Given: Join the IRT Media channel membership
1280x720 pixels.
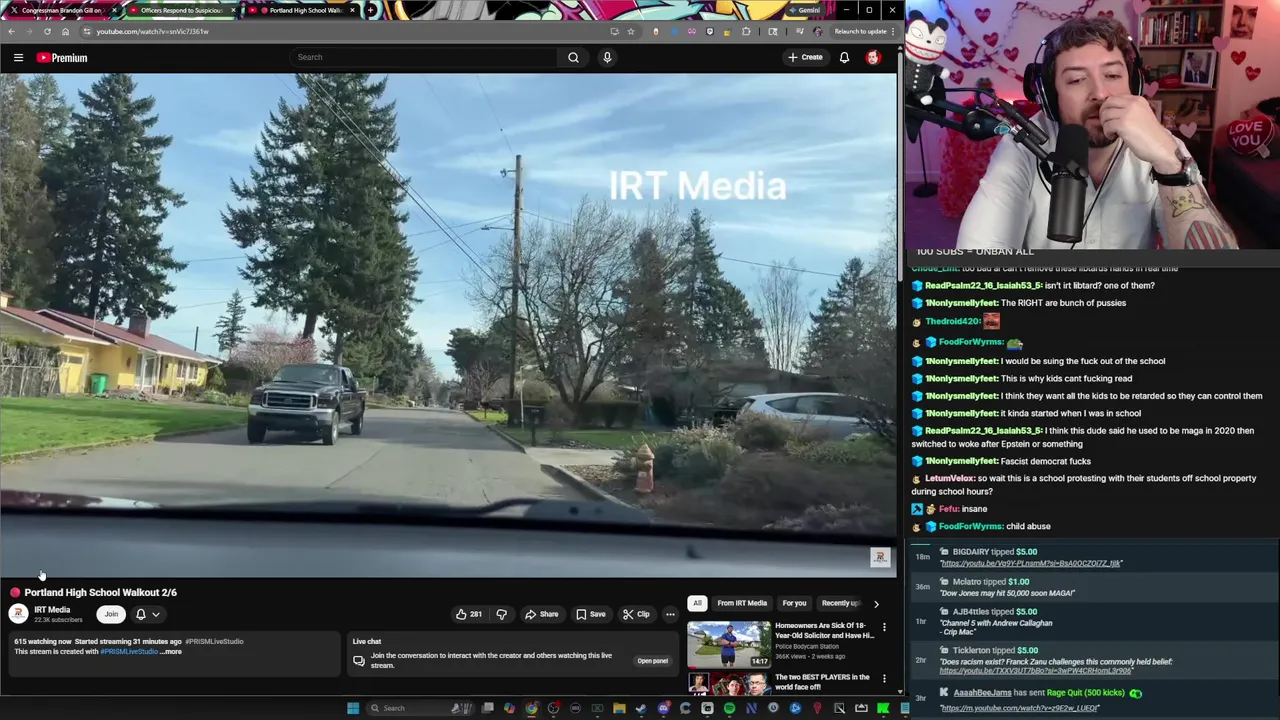Looking at the screenshot, I should pyautogui.click(x=111, y=614).
